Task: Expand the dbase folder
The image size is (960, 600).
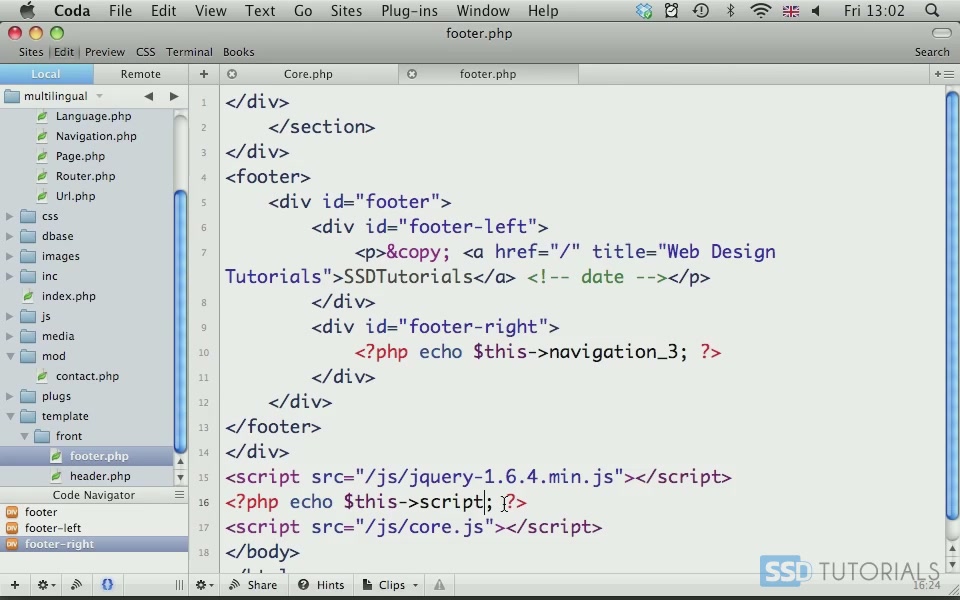Action: click(9, 236)
